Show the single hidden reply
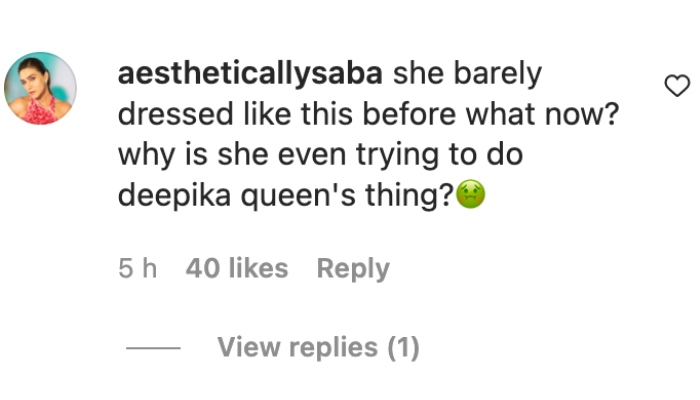700x400 pixels. [x=317, y=348]
